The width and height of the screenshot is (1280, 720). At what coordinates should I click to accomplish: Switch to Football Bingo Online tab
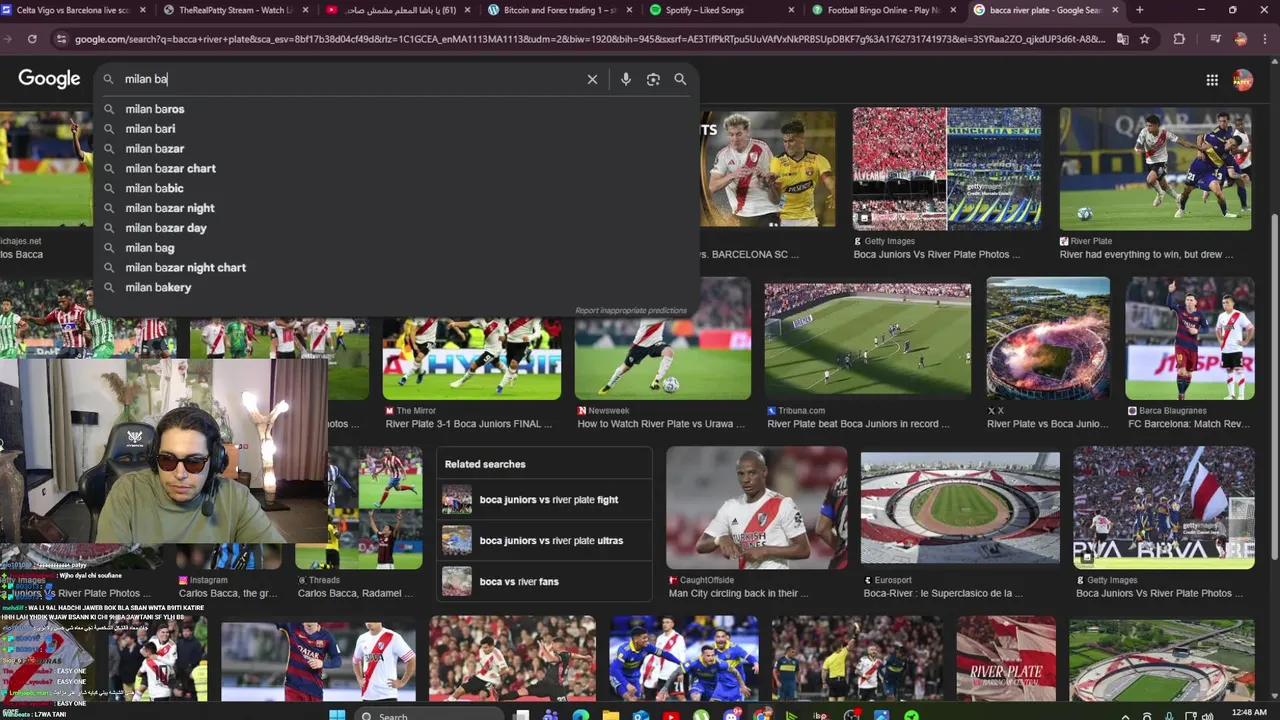[x=882, y=10]
